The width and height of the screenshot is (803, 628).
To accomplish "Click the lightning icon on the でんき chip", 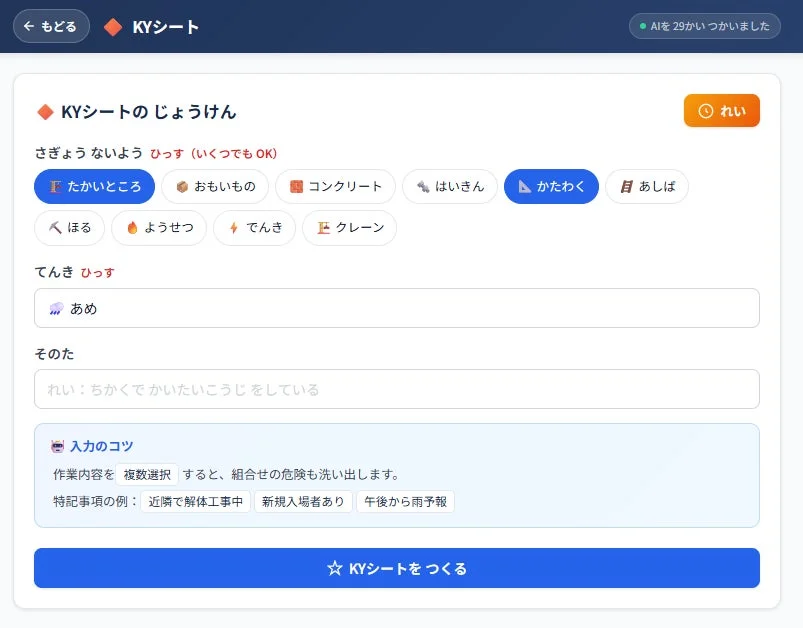I will click(x=234, y=228).
